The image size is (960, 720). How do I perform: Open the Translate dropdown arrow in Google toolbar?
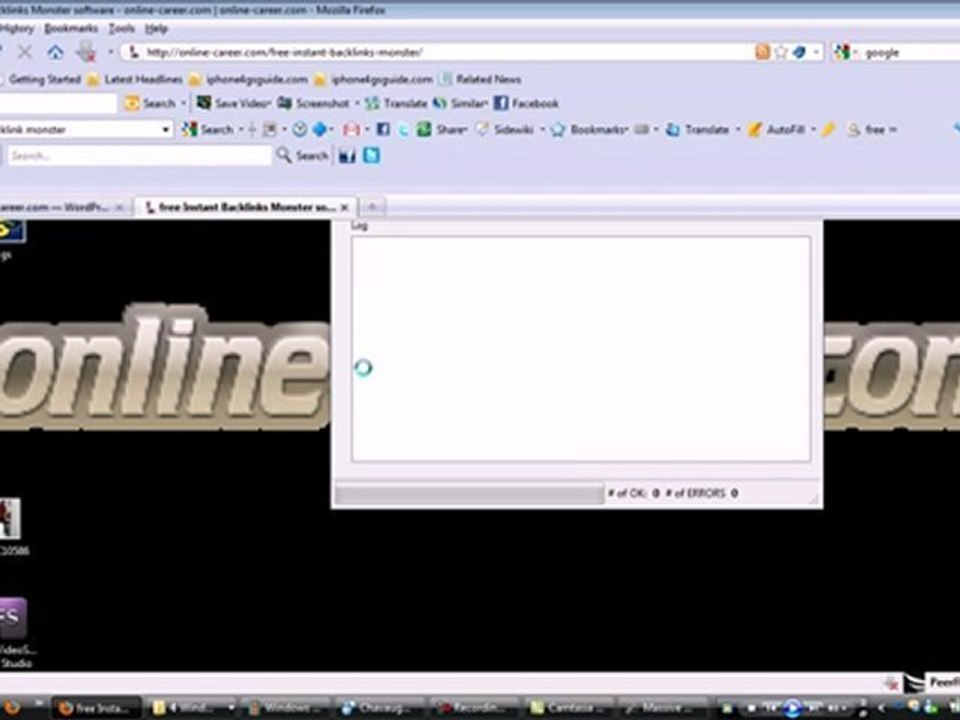click(738, 129)
